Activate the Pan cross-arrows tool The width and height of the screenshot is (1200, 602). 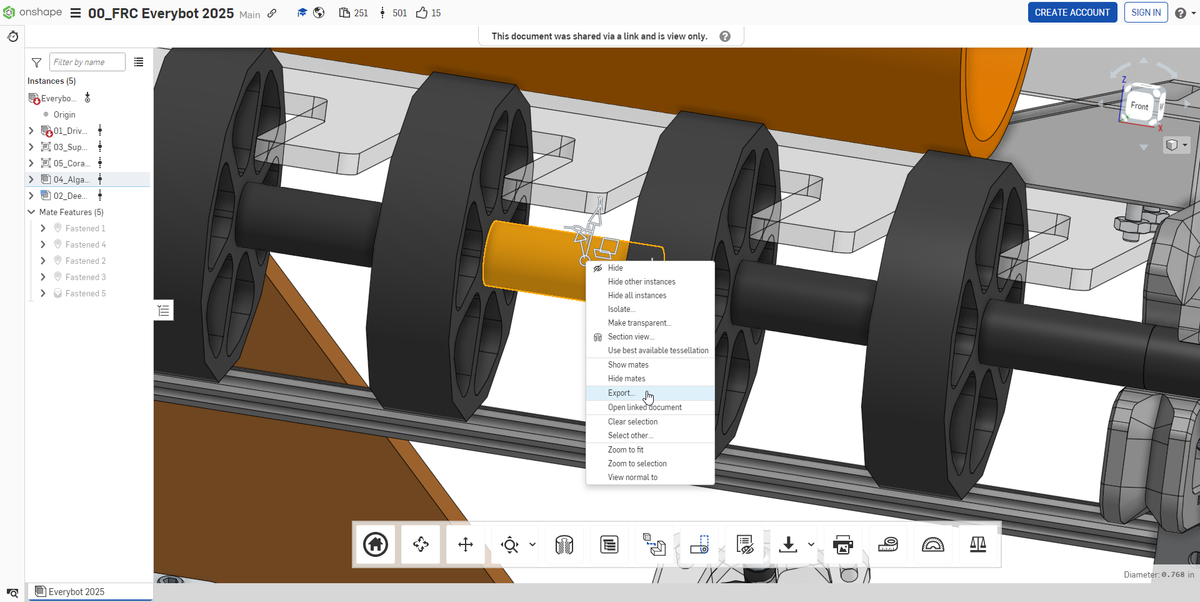(x=465, y=545)
